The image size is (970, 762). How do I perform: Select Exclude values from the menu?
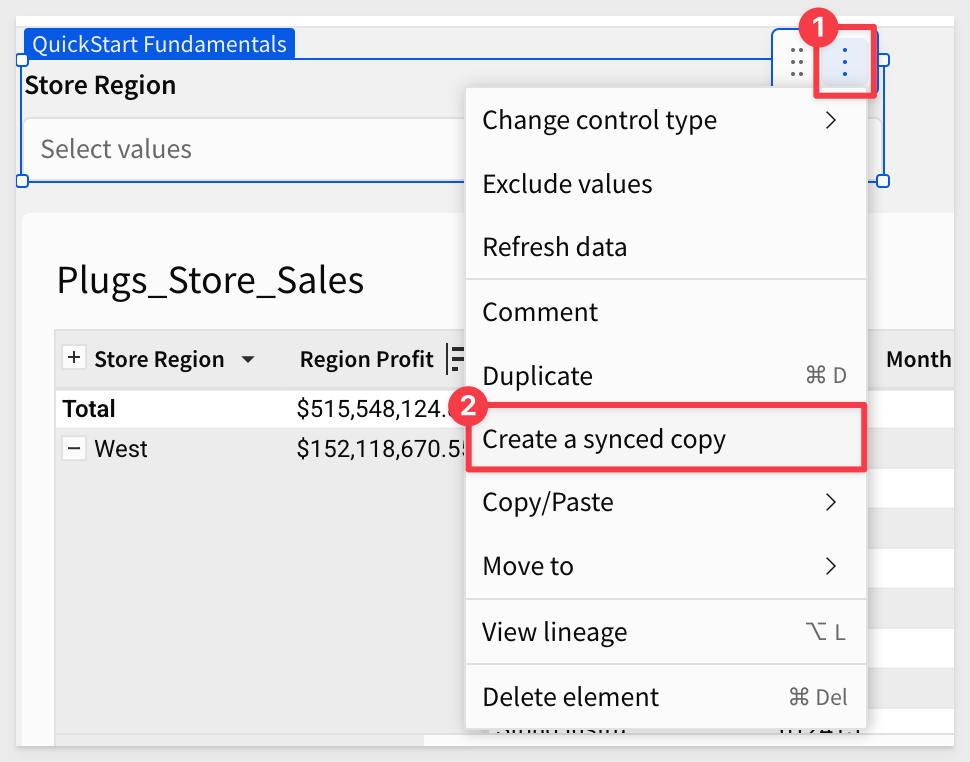(x=567, y=184)
